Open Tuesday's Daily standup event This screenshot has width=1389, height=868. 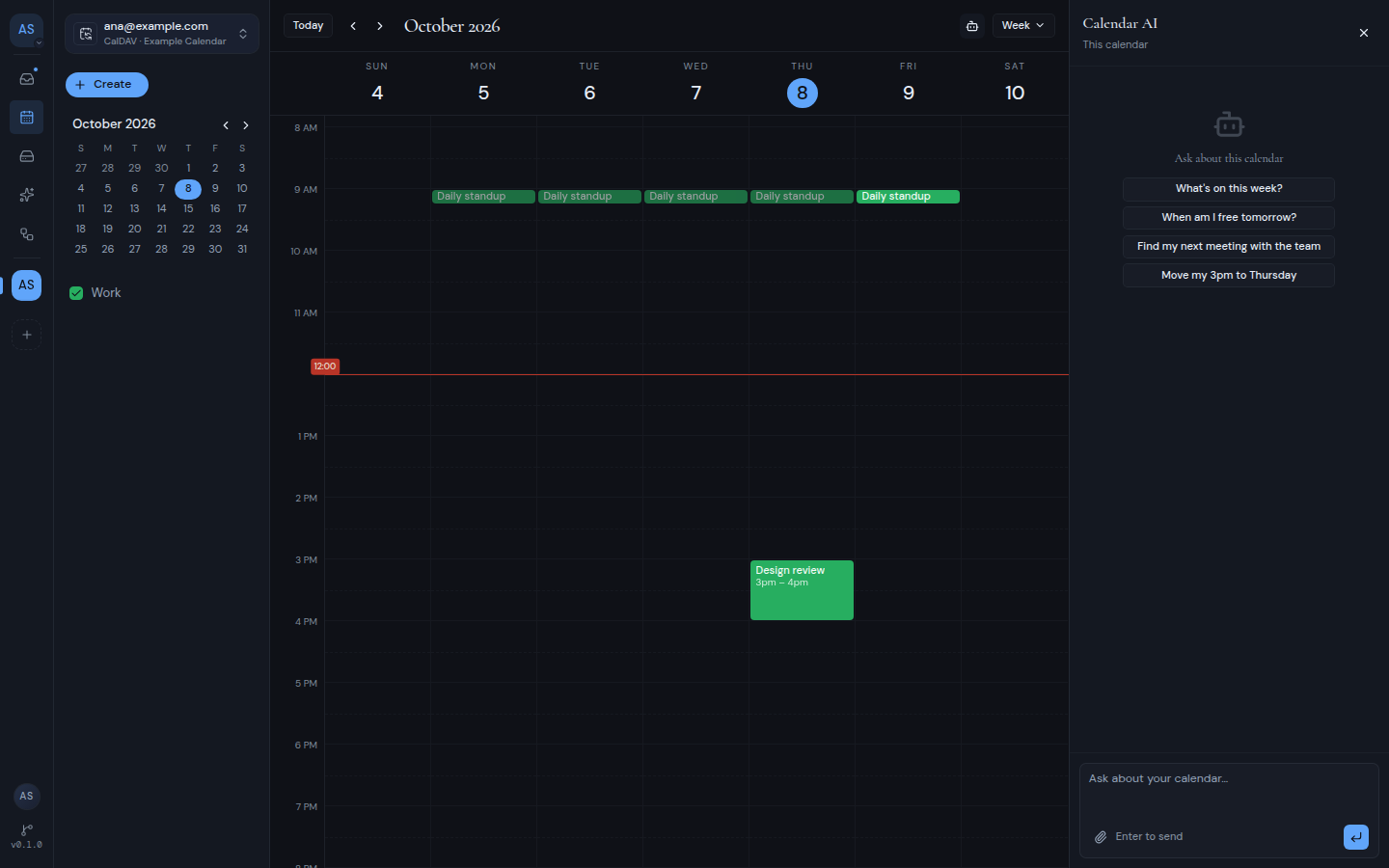point(589,197)
